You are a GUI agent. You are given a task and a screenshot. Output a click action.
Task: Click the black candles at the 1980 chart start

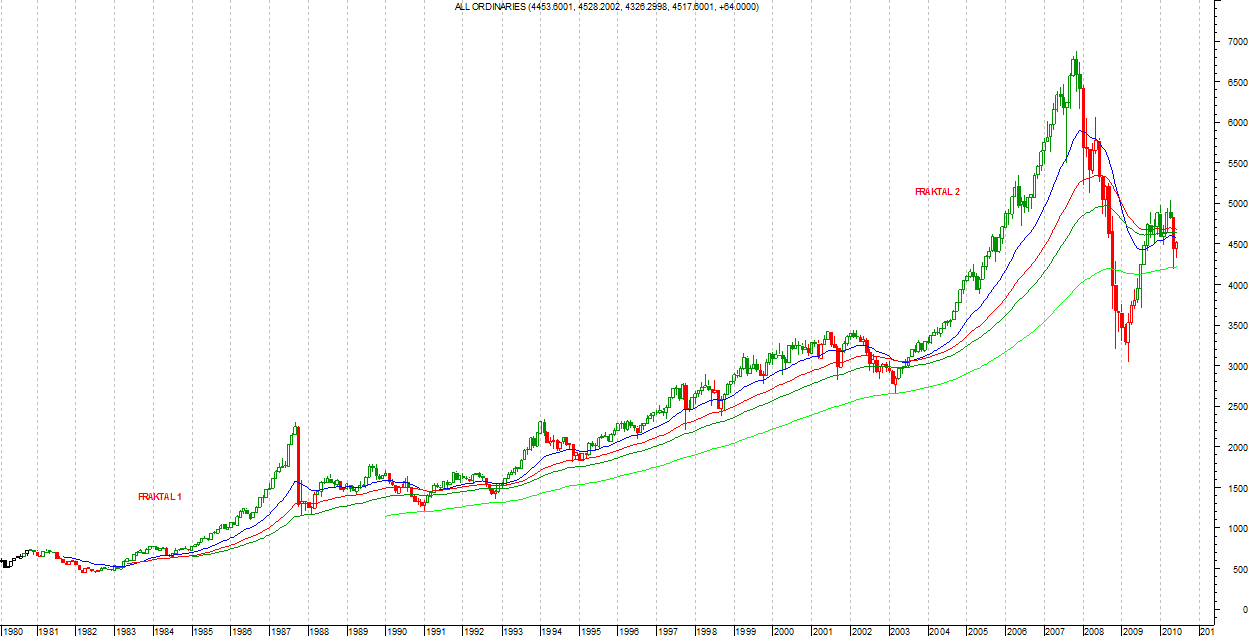coord(7,563)
